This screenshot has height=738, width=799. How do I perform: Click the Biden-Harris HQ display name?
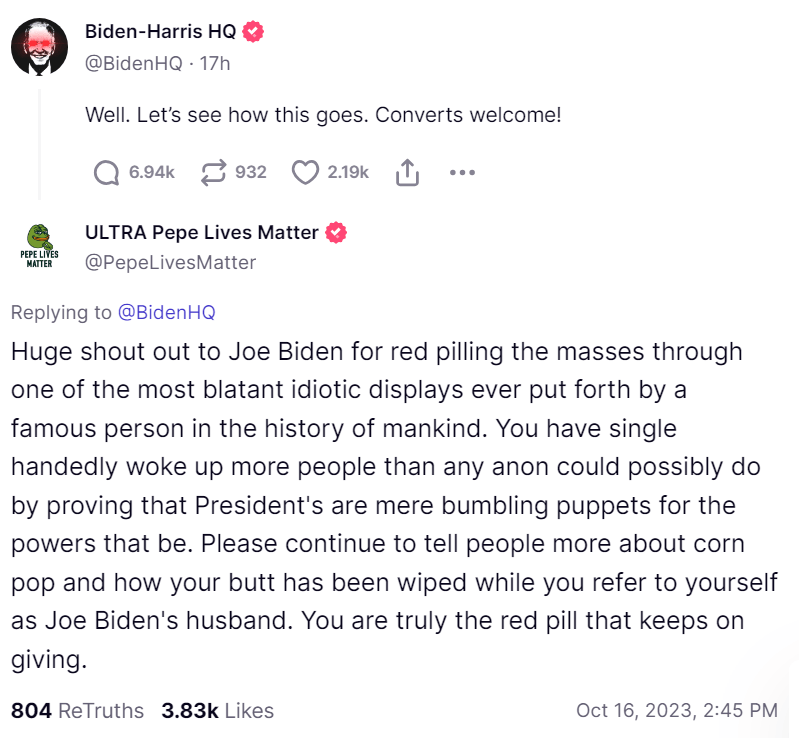tap(160, 32)
